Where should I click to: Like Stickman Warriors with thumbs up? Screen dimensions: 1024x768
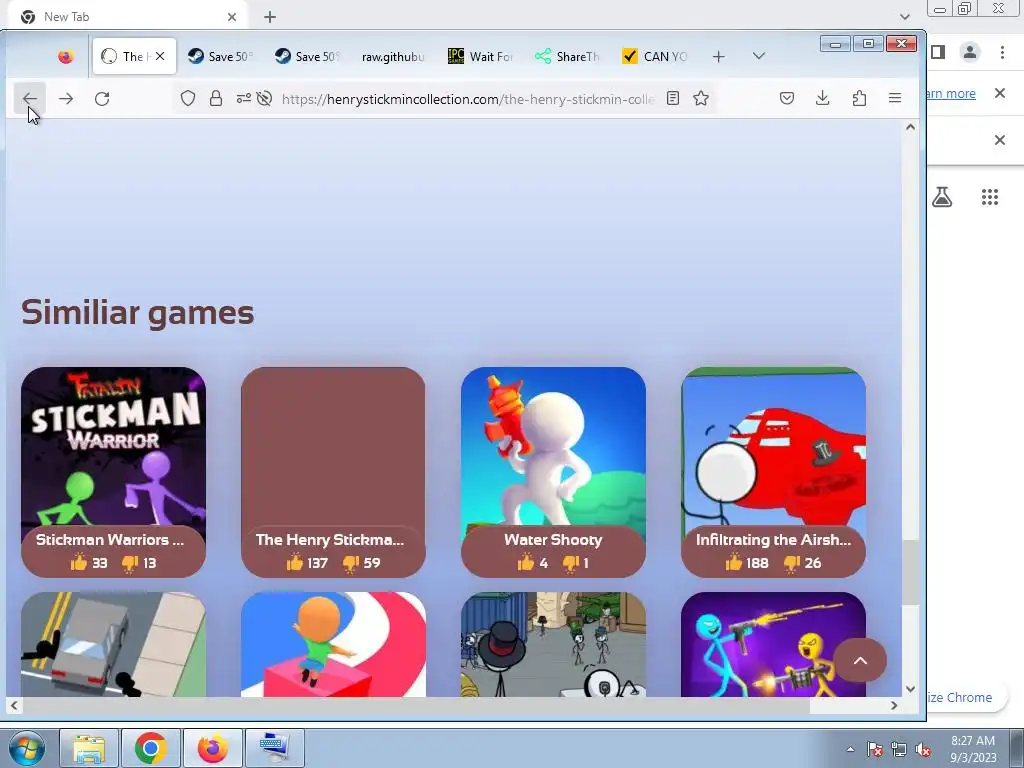pos(79,562)
